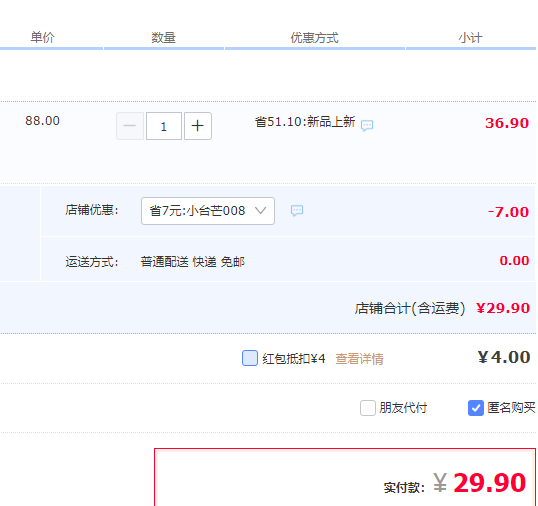Decrease quantity with the minus button
Screen dimensions: 538x506
point(130,126)
